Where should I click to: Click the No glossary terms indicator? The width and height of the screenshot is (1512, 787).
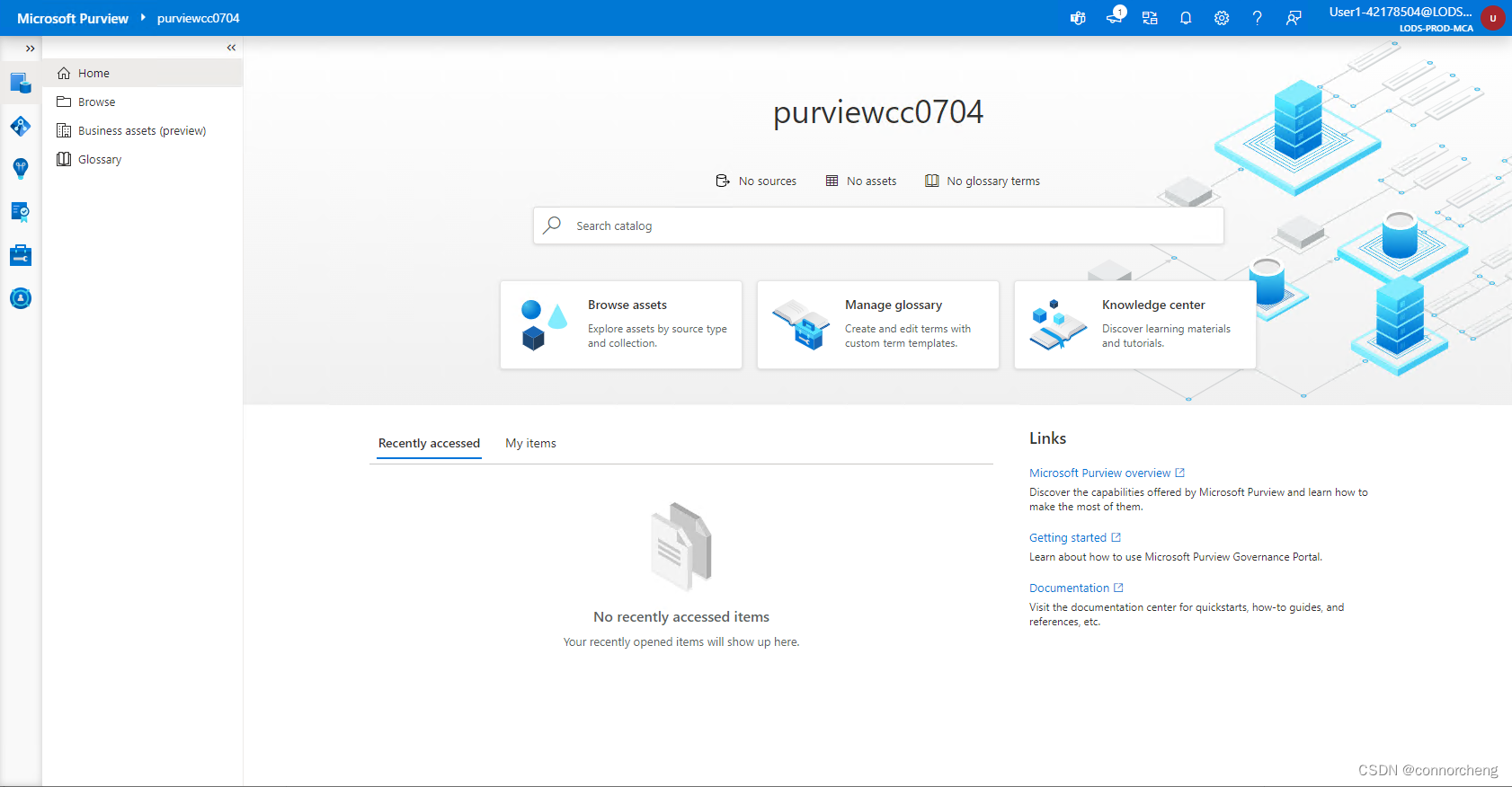click(x=983, y=181)
